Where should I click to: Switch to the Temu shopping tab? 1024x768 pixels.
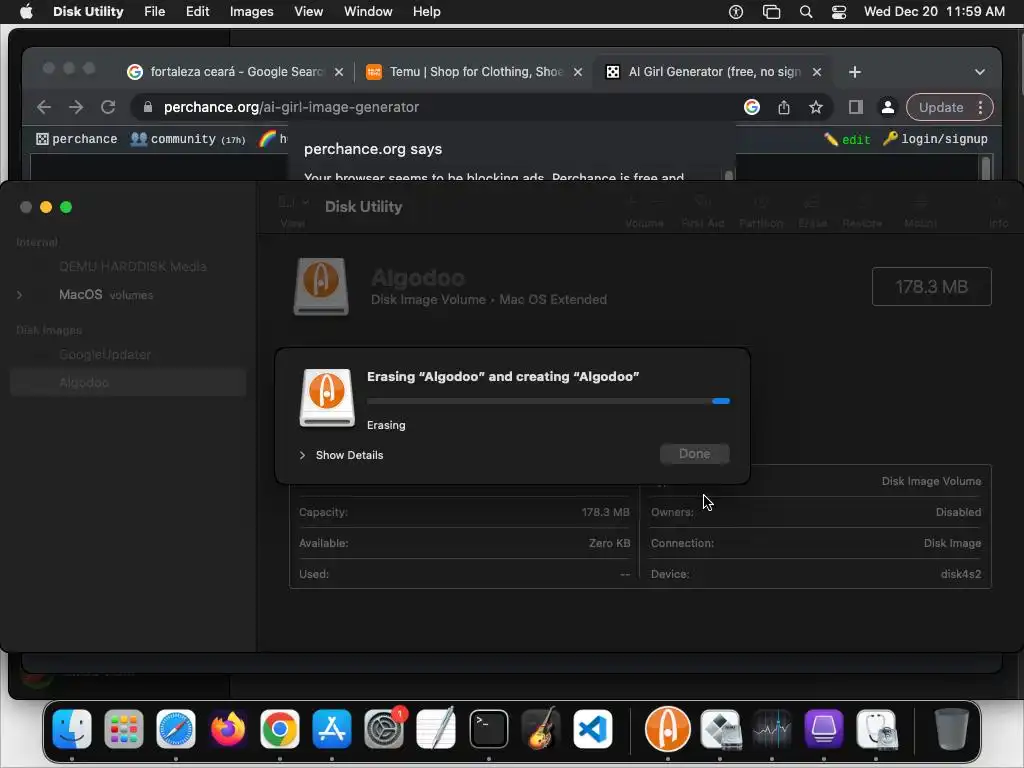point(475,72)
